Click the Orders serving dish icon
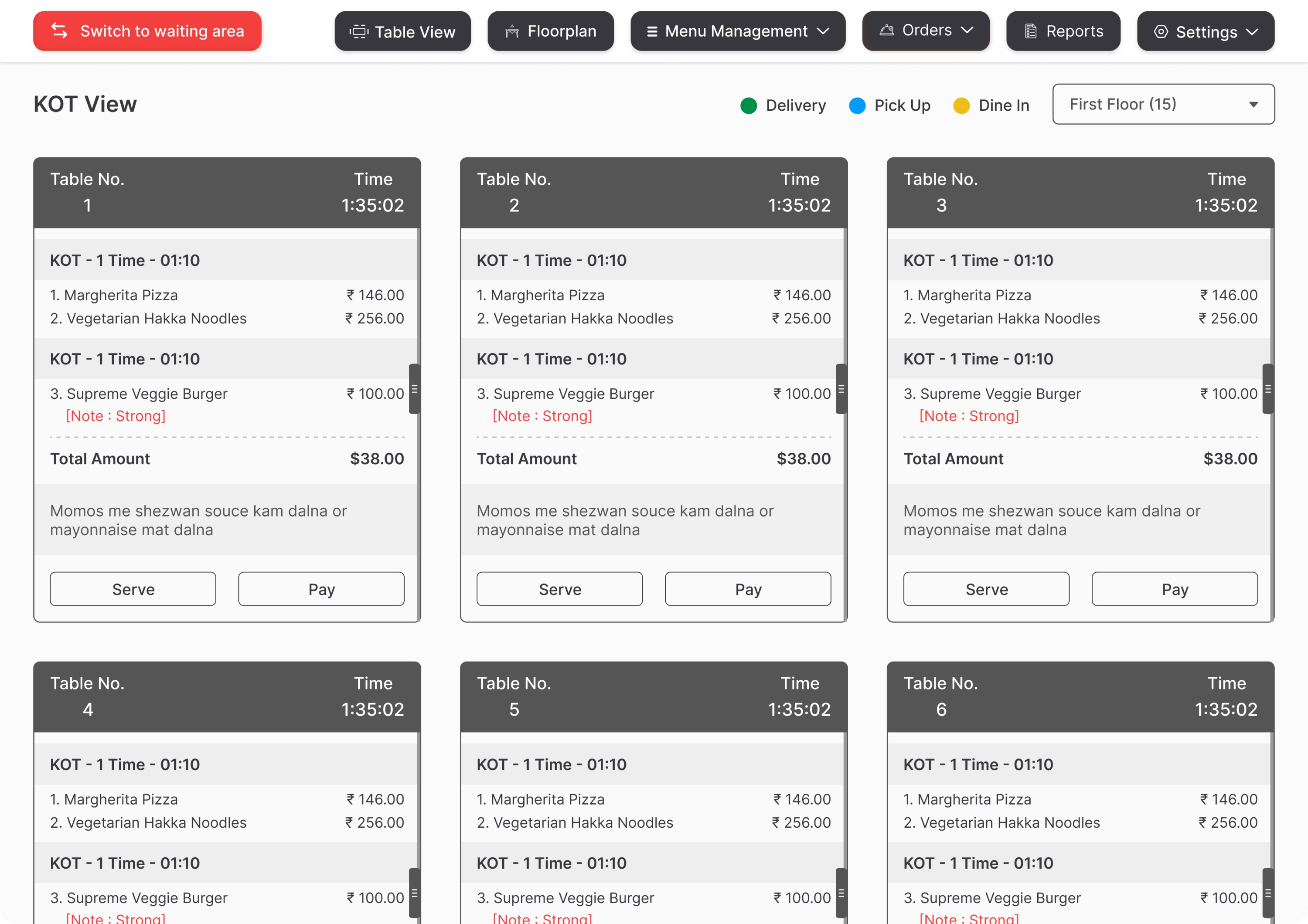The width and height of the screenshot is (1308, 924). [x=886, y=30]
